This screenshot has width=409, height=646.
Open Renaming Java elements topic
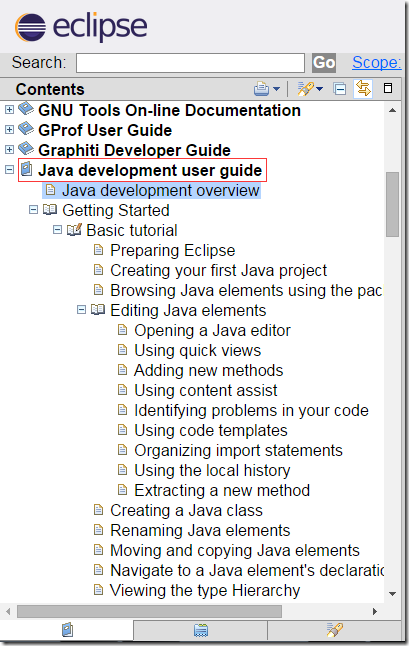pyautogui.click(x=200, y=530)
